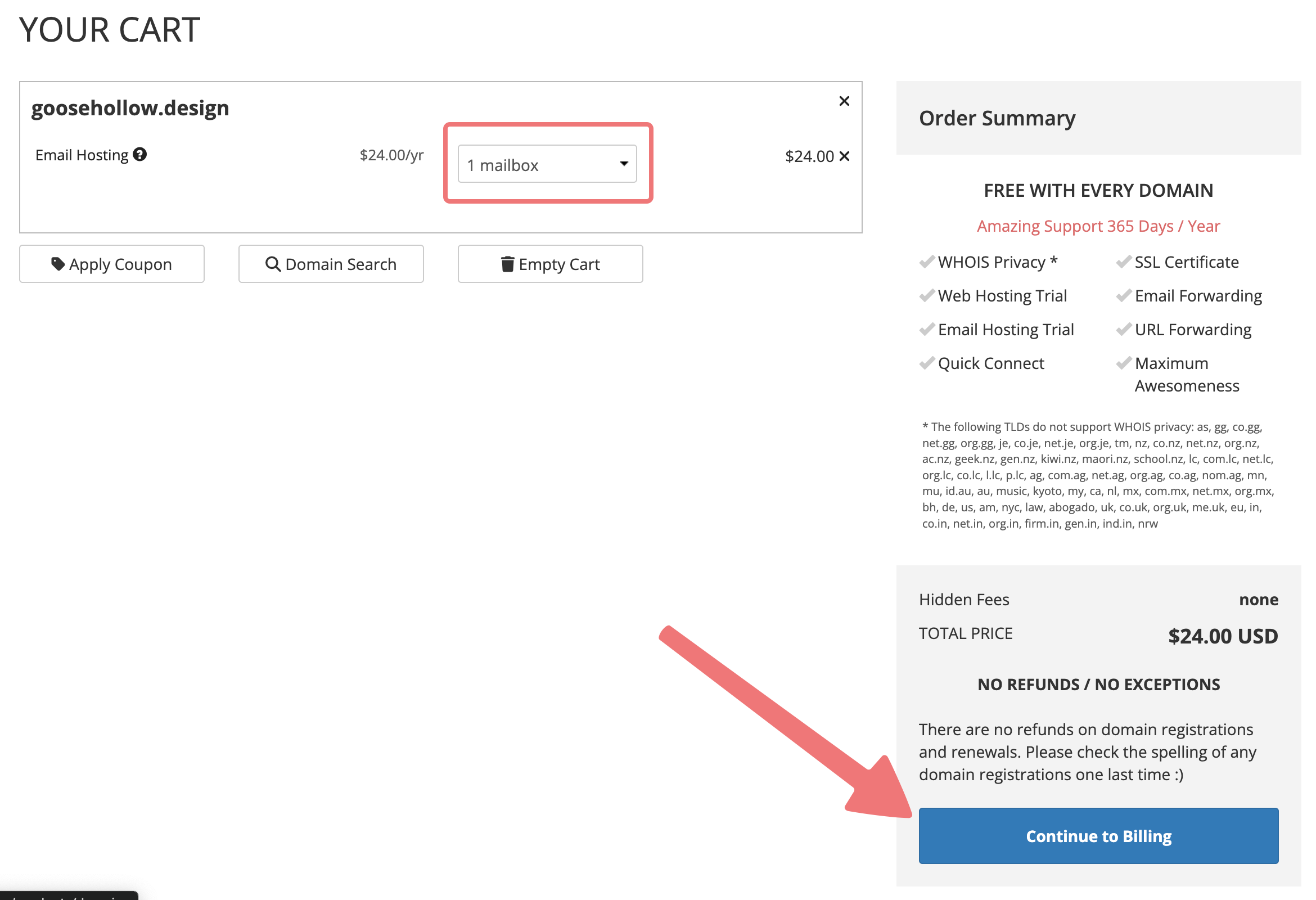
Task: Click the Web Hosting Trial checkmark
Action: (926, 296)
